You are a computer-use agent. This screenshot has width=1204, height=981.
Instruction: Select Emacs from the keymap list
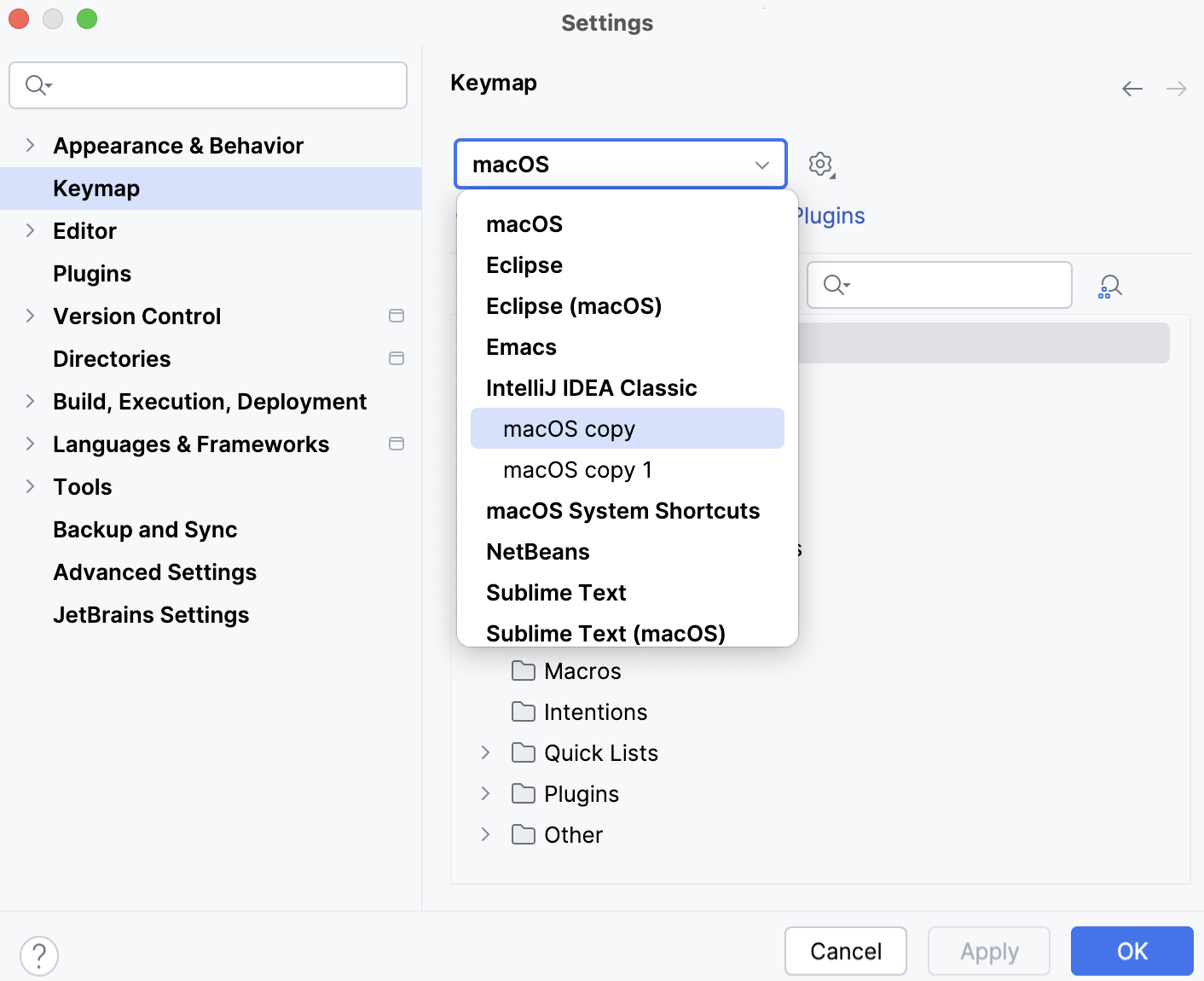click(521, 346)
